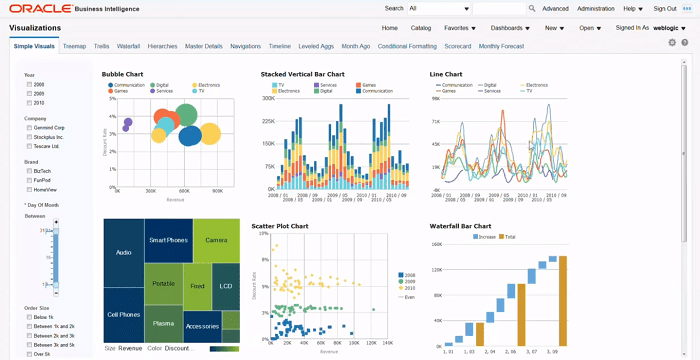Open the Monthly Forecast tab
This screenshot has width=700, height=360.
click(501, 46)
